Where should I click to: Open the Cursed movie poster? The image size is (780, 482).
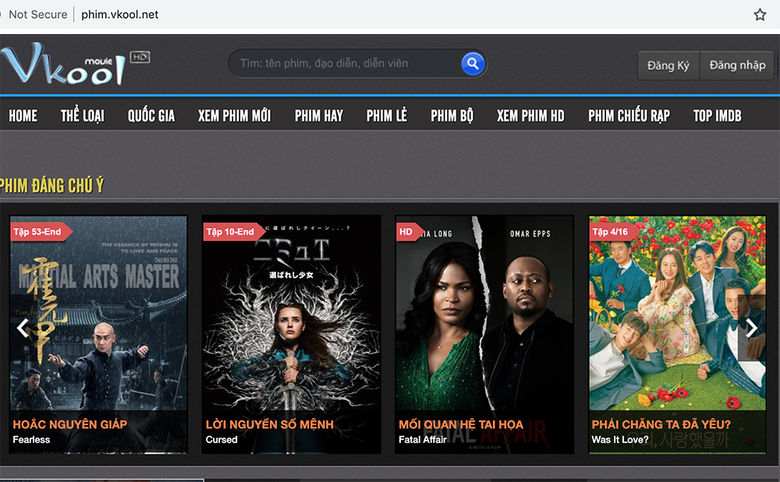coord(291,320)
